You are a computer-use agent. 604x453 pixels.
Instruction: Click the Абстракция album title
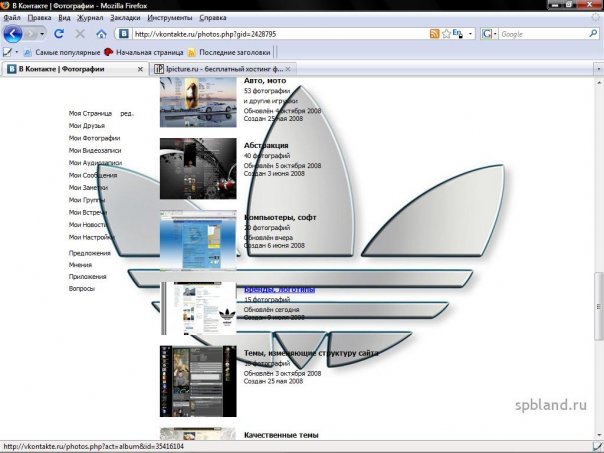coord(266,145)
